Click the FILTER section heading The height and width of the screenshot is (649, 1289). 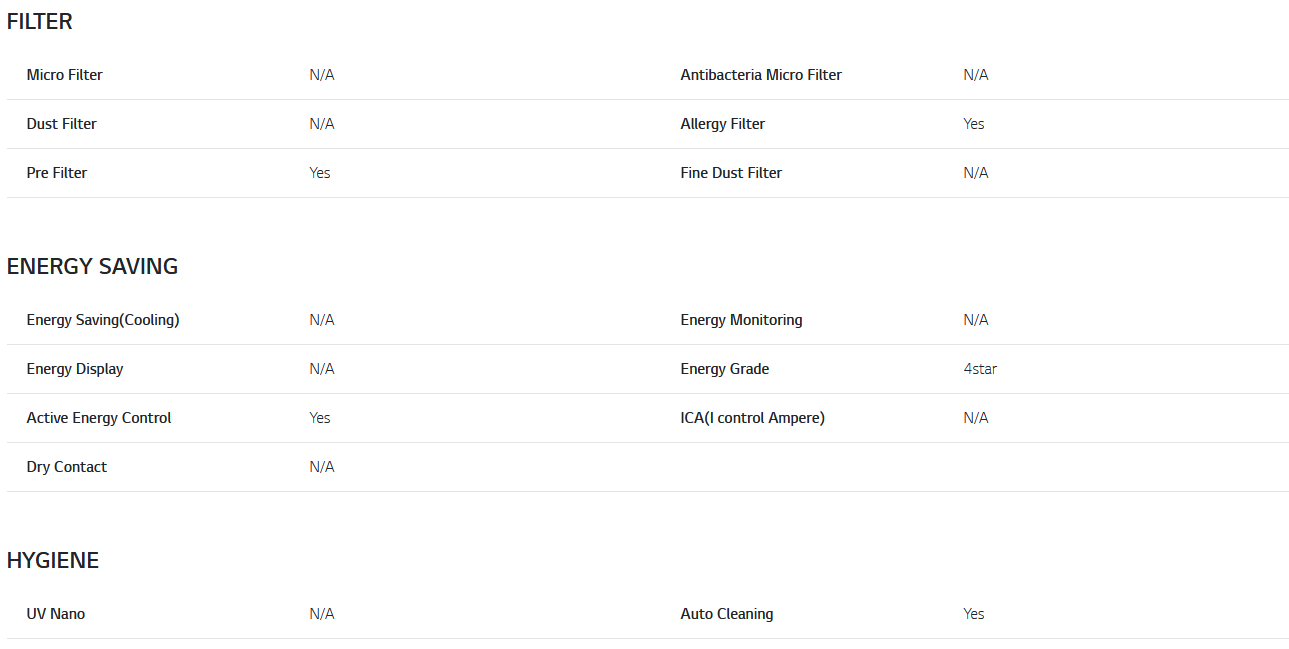[40, 21]
